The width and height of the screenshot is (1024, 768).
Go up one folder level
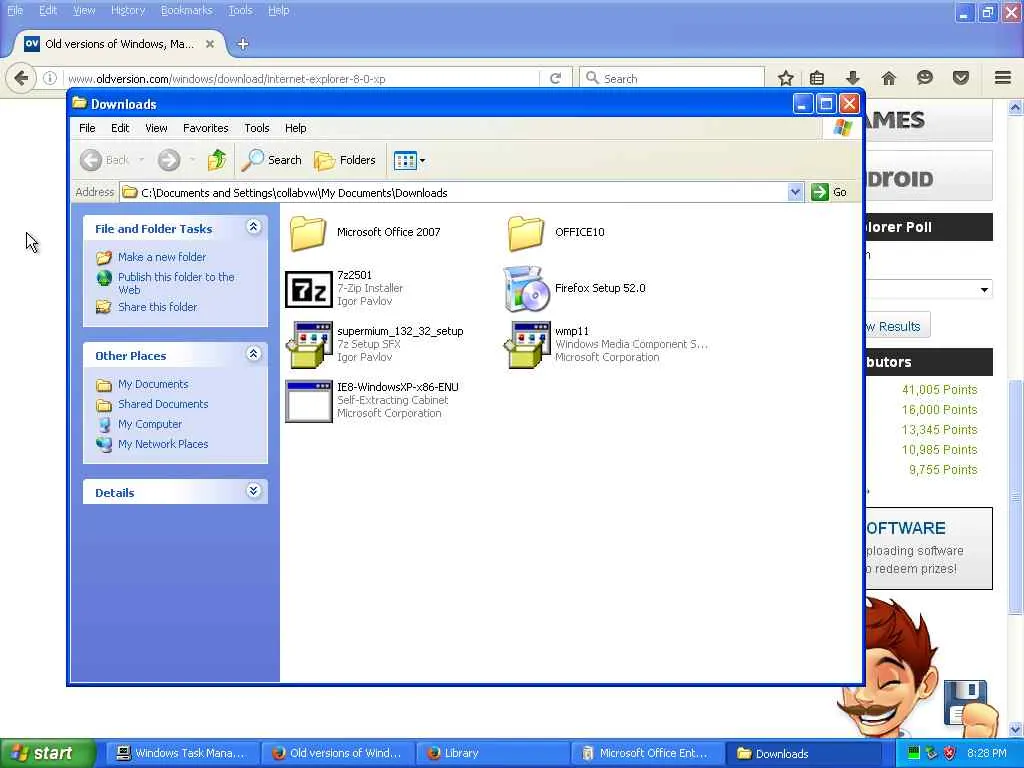pyautogui.click(x=217, y=160)
